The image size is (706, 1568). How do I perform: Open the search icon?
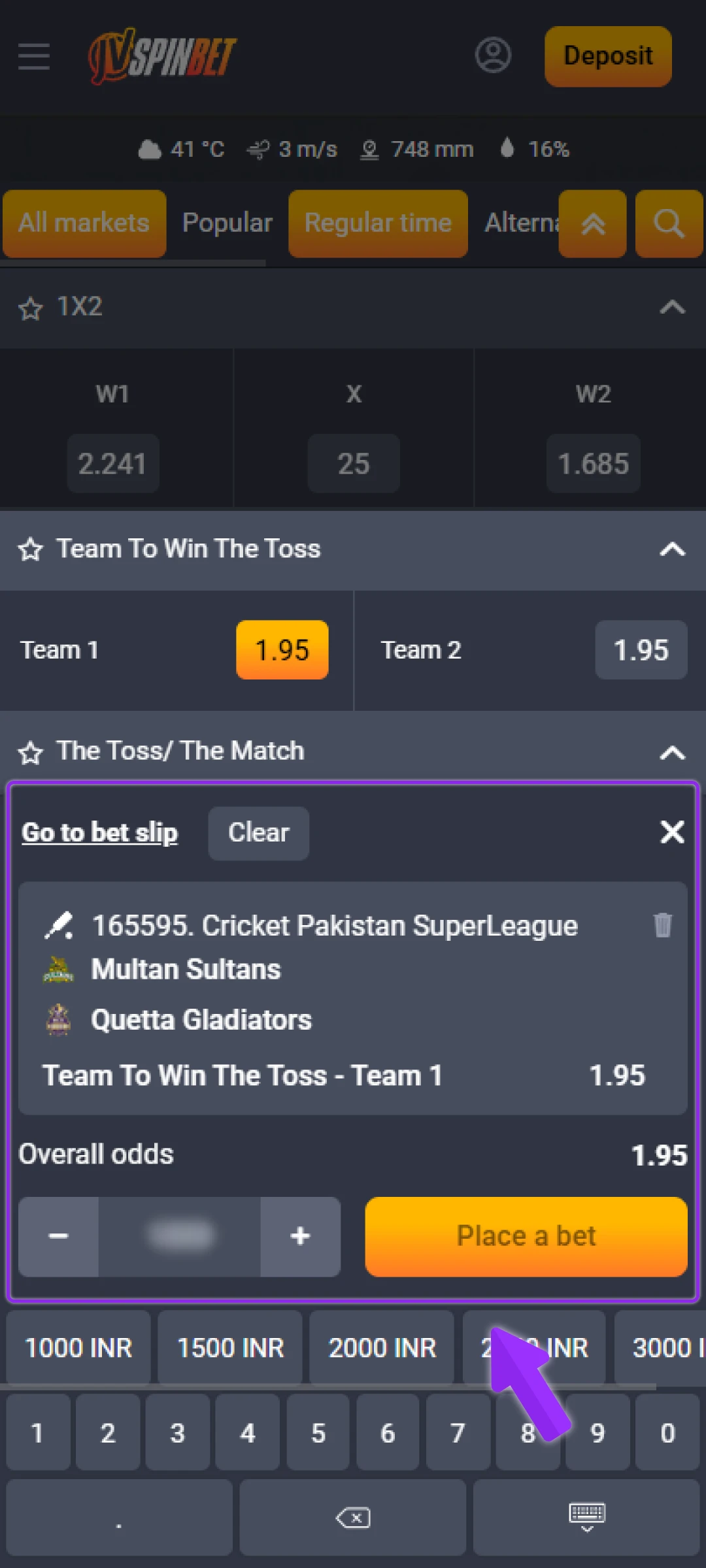[x=667, y=223]
